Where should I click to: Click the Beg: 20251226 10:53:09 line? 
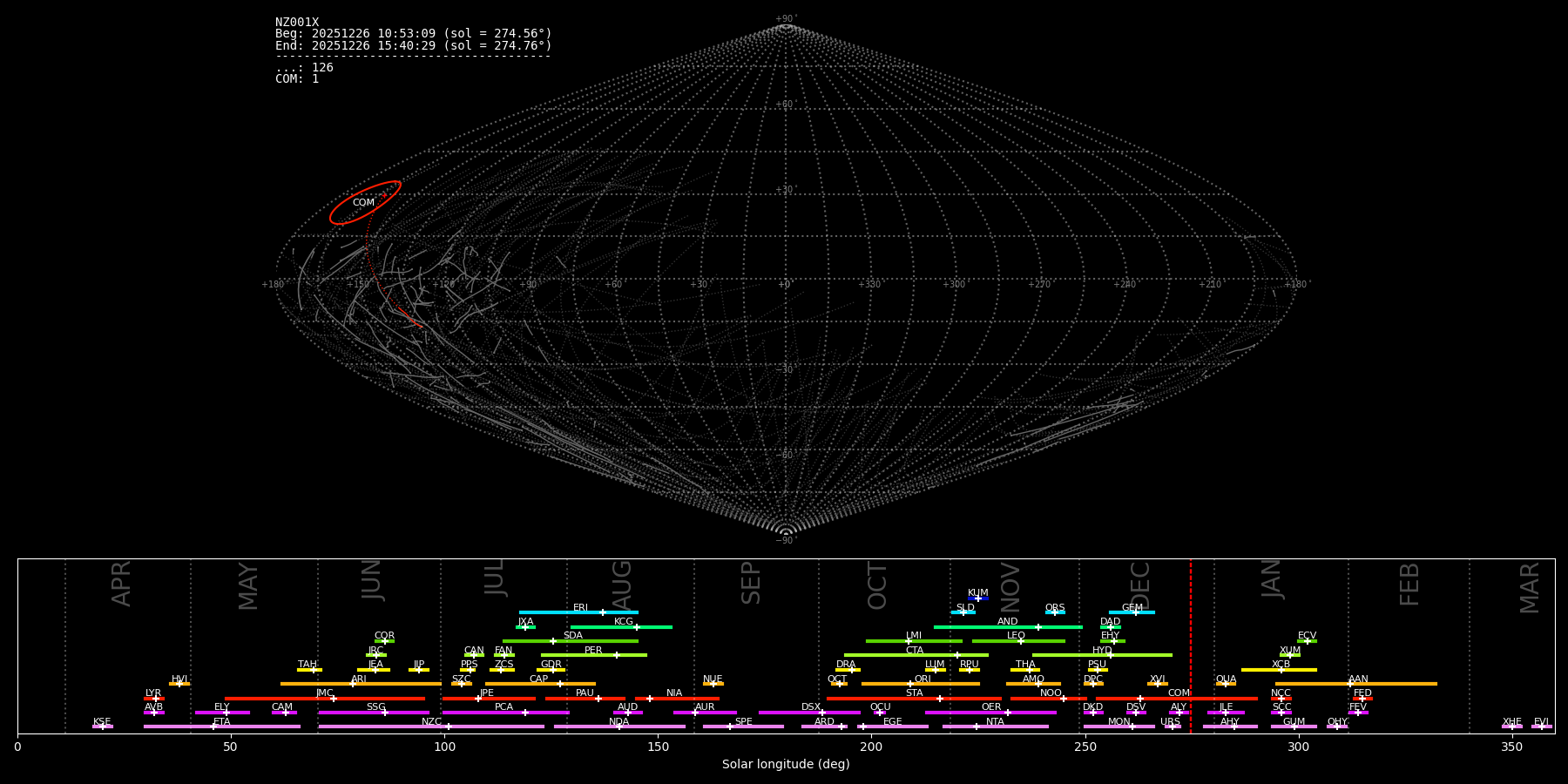(x=414, y=34)
